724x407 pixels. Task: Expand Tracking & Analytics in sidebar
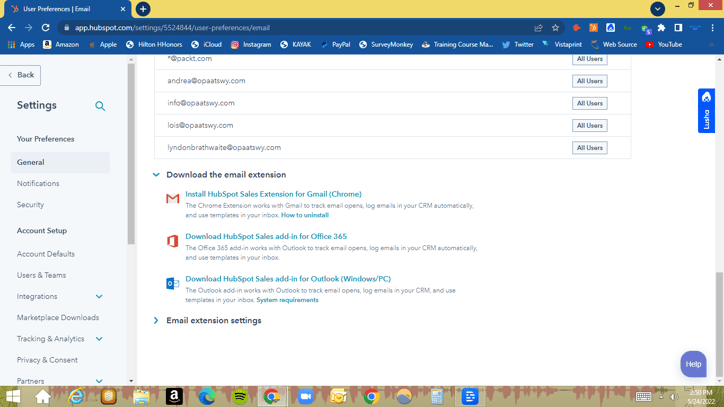pos(99,339)
